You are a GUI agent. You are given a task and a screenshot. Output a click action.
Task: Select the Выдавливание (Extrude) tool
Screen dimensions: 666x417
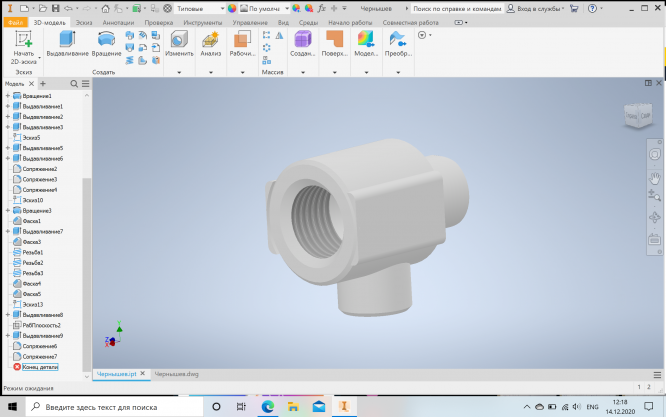point(67,42)
